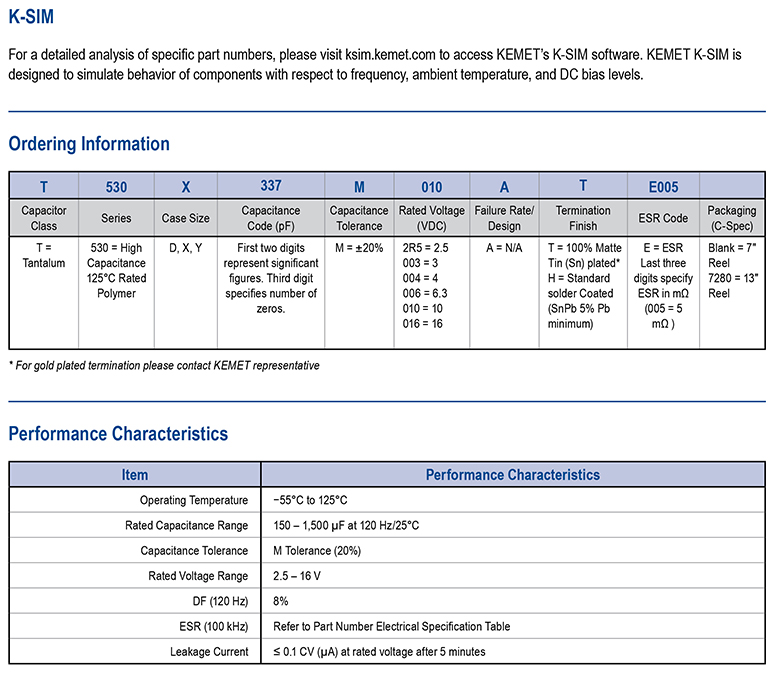Click the 'Performance Characteristics' table column header
Image resolution: width=775 pixels, height=675 pixels.
(513, 475)
